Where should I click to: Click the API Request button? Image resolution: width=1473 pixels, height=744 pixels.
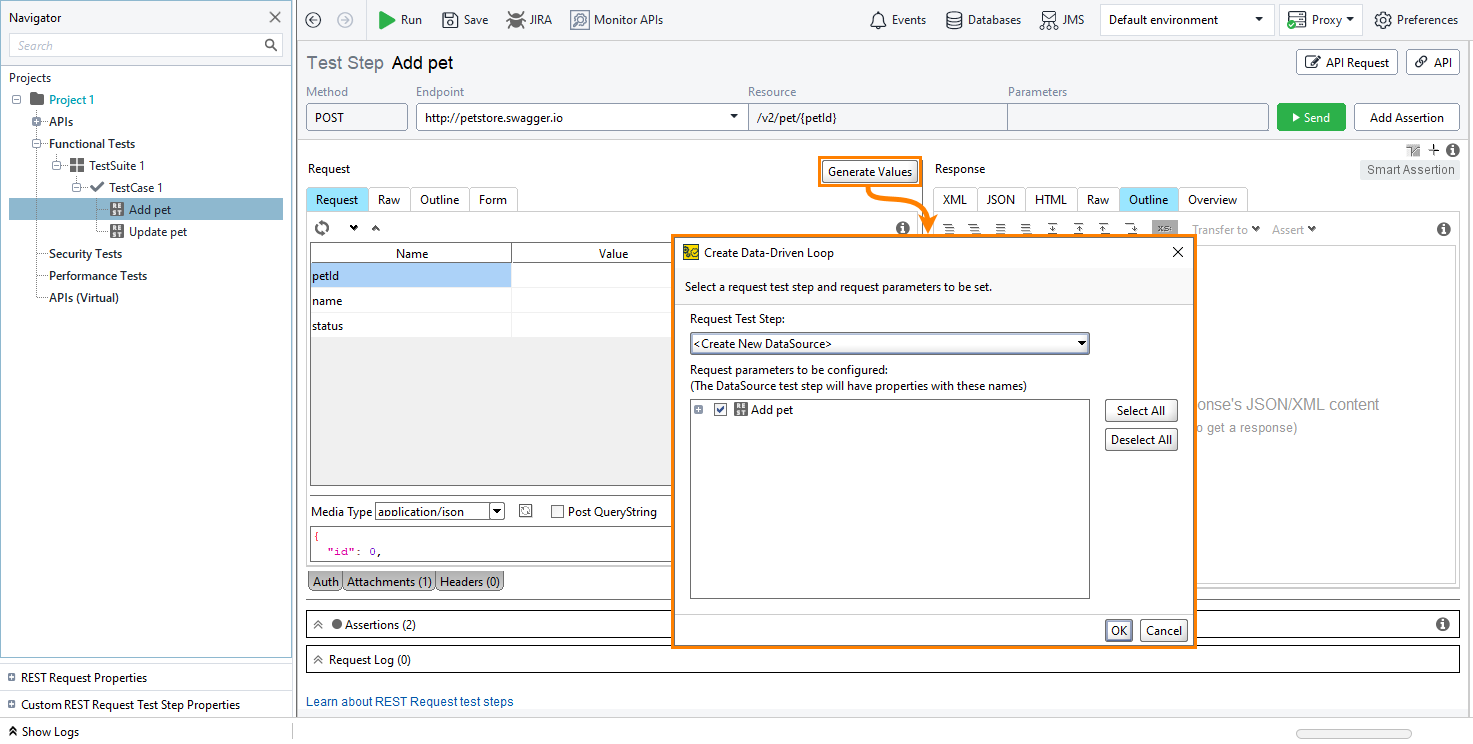[1347, 62]
